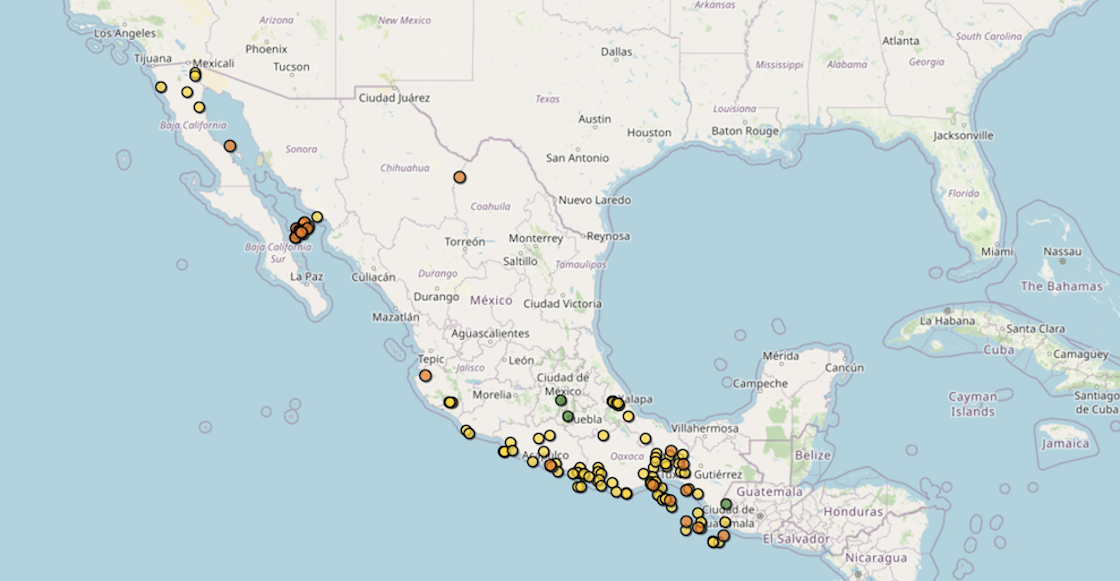This screenshot has width=1120, height=581.
Task: Click the La Habana city label
Action: [946, 321]
